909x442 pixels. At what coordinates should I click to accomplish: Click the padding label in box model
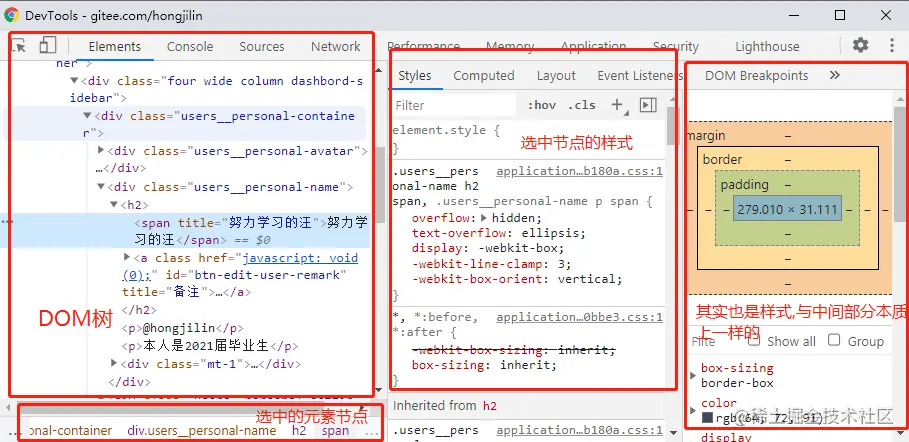point(744,184)
